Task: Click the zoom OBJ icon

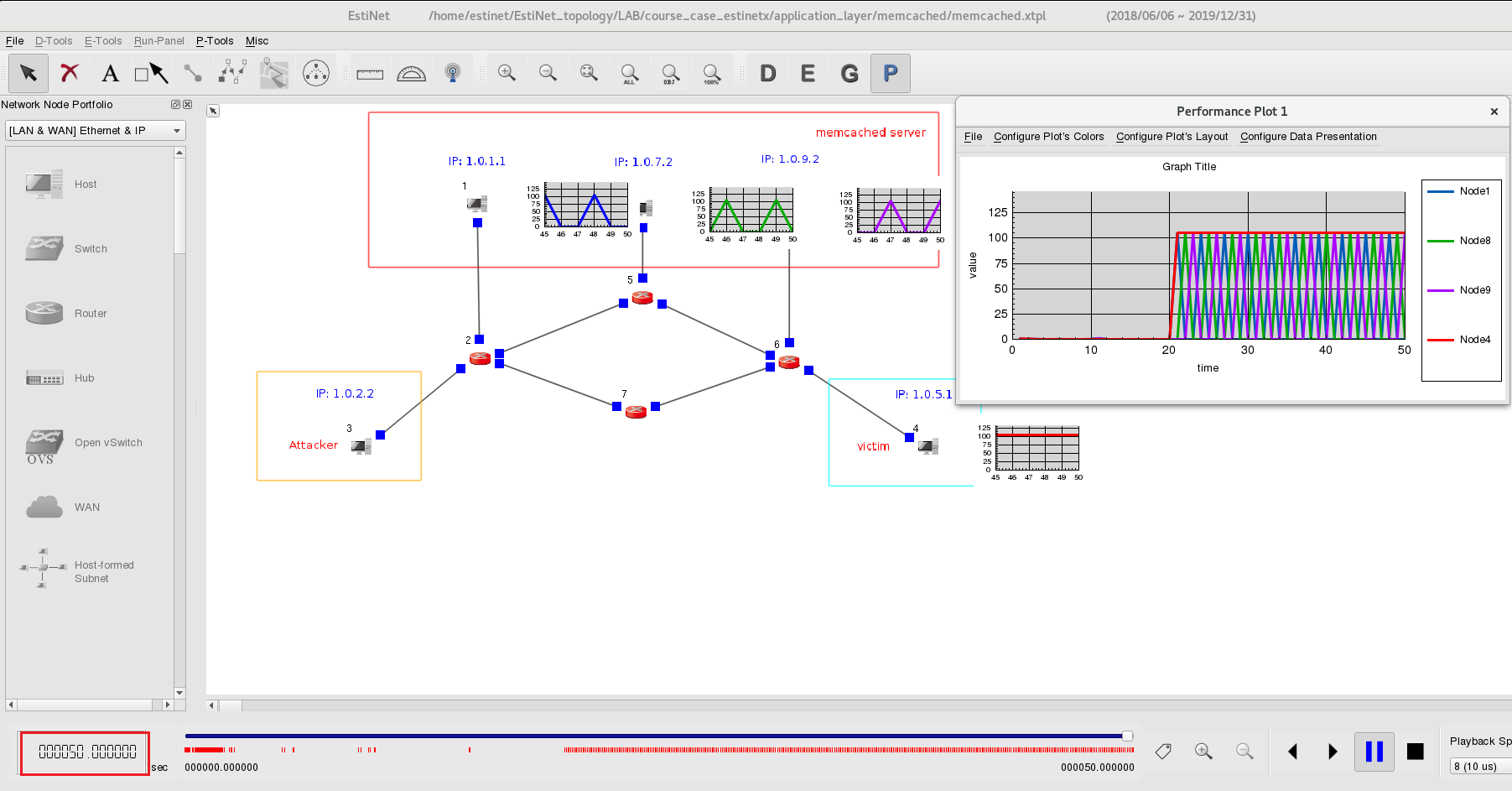Action: click(x=670, y=74)
